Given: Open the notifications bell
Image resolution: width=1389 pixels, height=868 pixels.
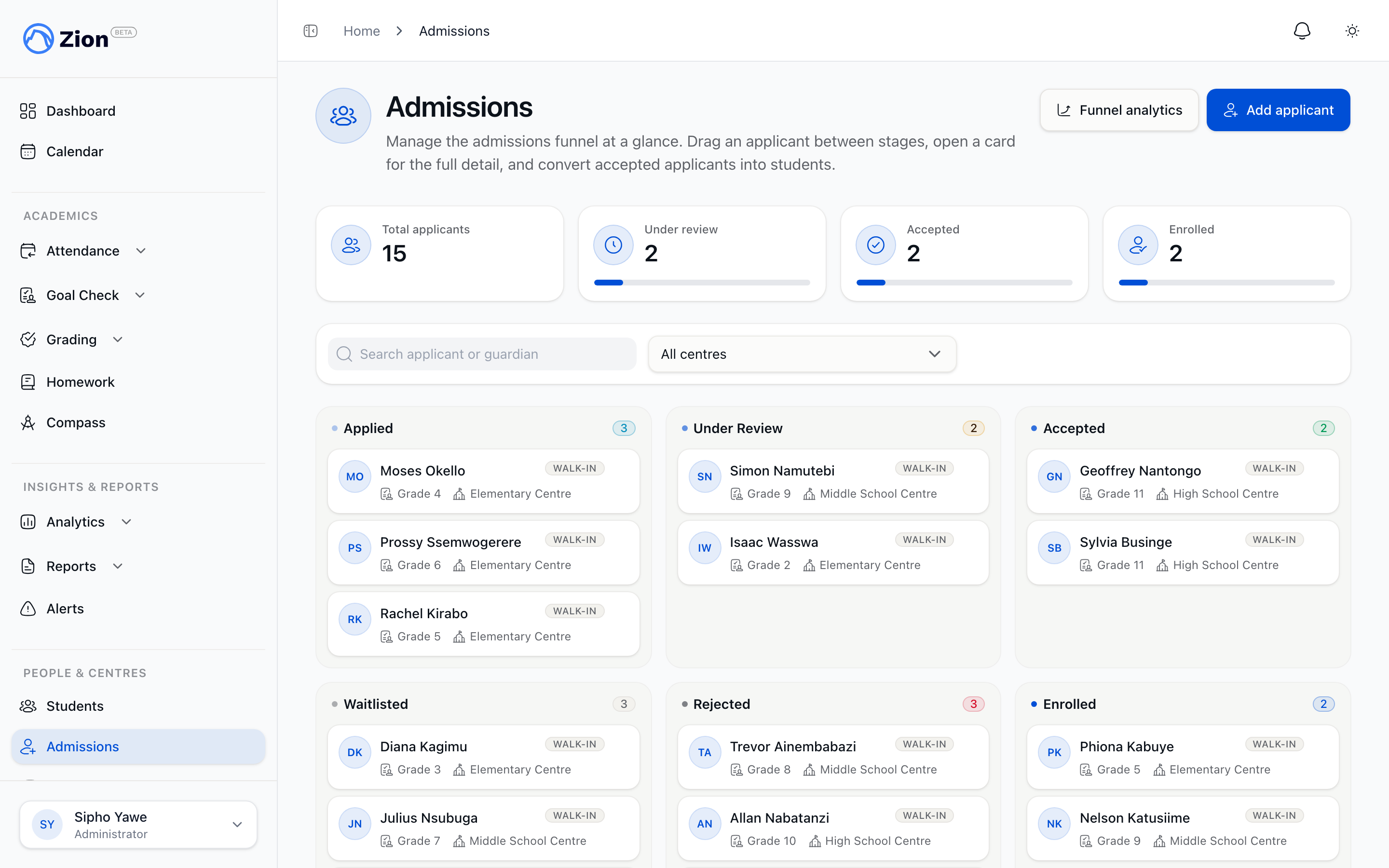Looking at the screenshot, I should pos(1302,31).
